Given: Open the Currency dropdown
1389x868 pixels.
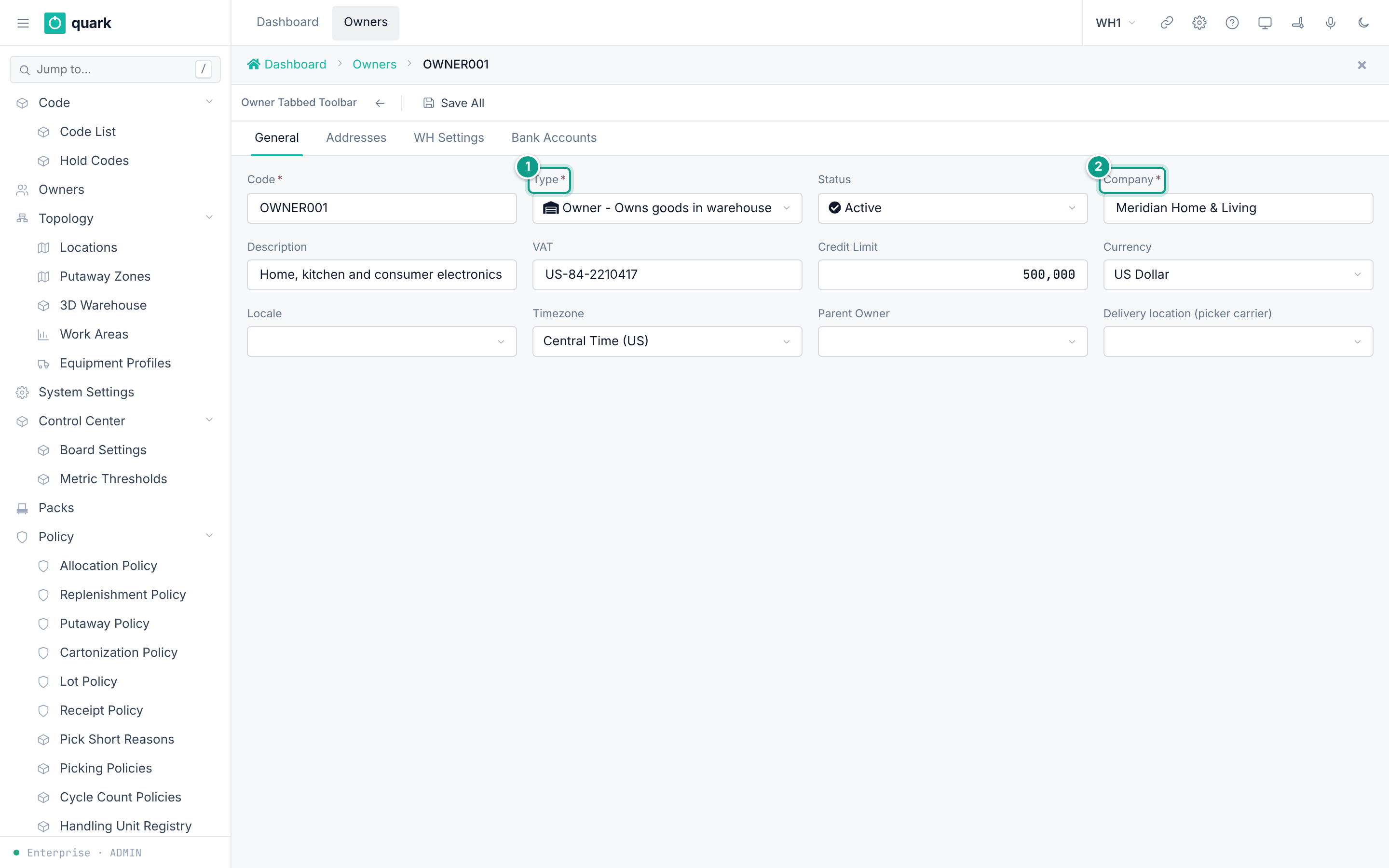Looking at the screenshot, I should click(x=1238, y=274).
